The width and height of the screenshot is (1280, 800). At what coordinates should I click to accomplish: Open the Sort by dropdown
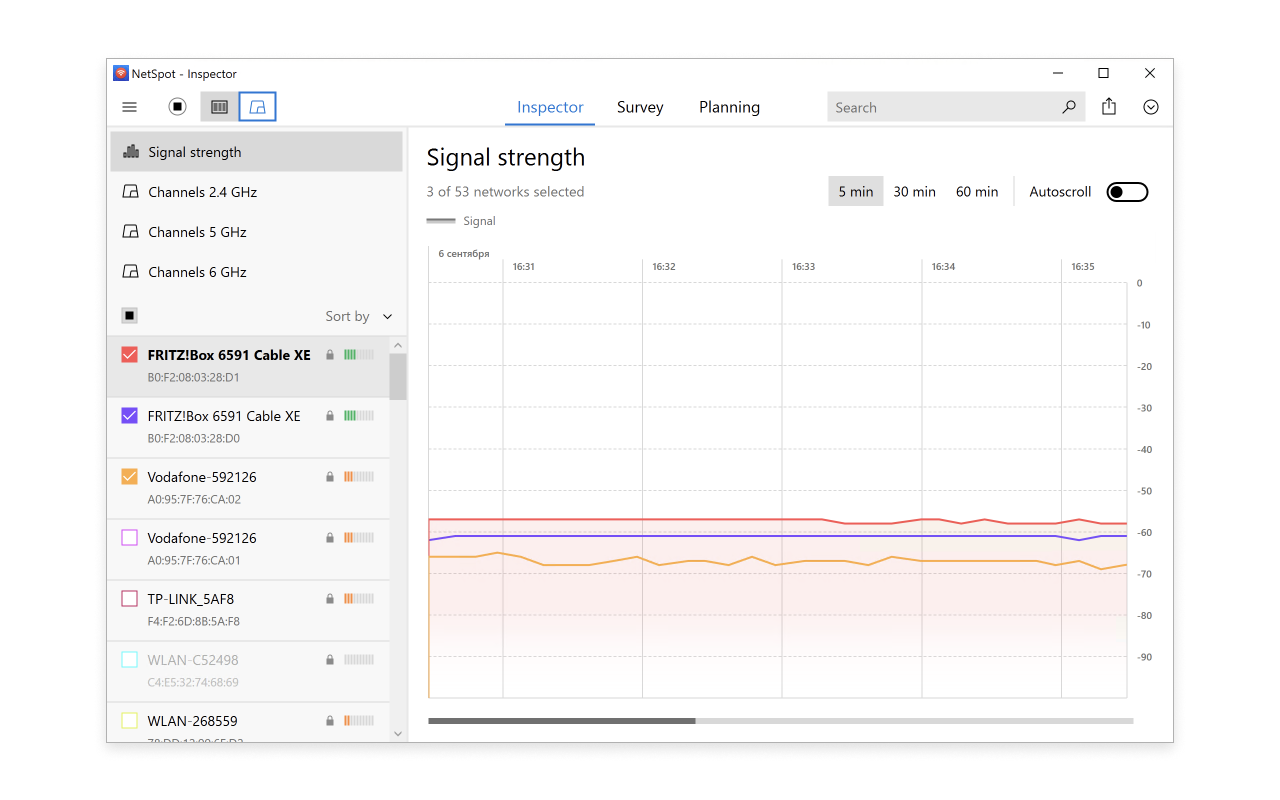[359, 316]
